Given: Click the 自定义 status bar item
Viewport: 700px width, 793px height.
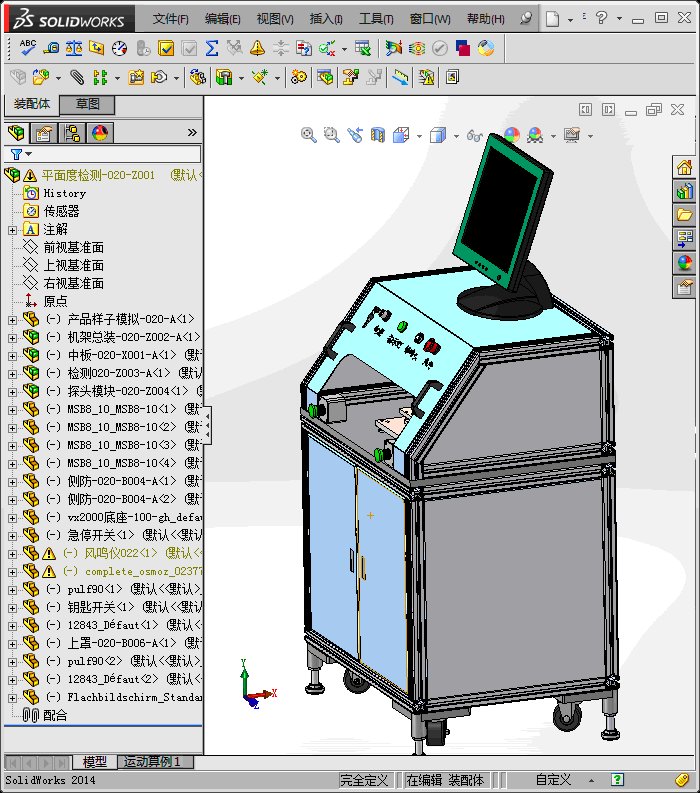Looking at the screenshot, I should point(554,779).
